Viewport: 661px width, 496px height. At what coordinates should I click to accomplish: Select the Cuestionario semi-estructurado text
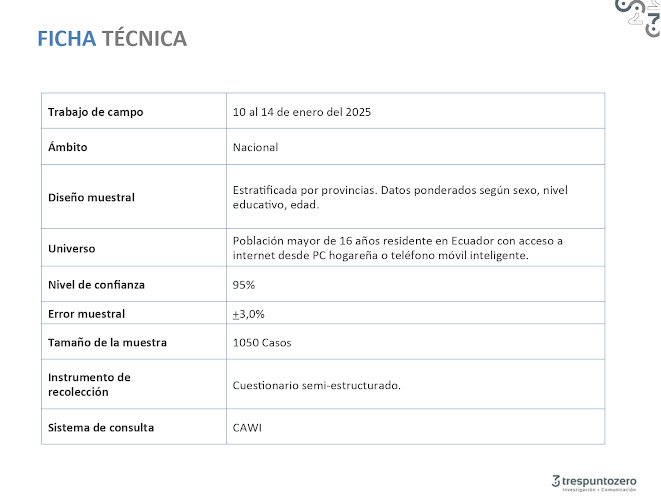[x=316, y=385]
